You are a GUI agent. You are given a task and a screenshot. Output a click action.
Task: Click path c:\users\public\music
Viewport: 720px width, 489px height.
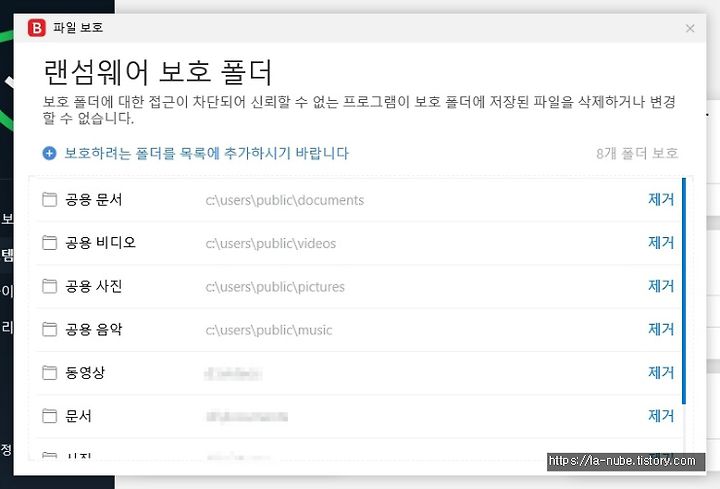point(269,330)
